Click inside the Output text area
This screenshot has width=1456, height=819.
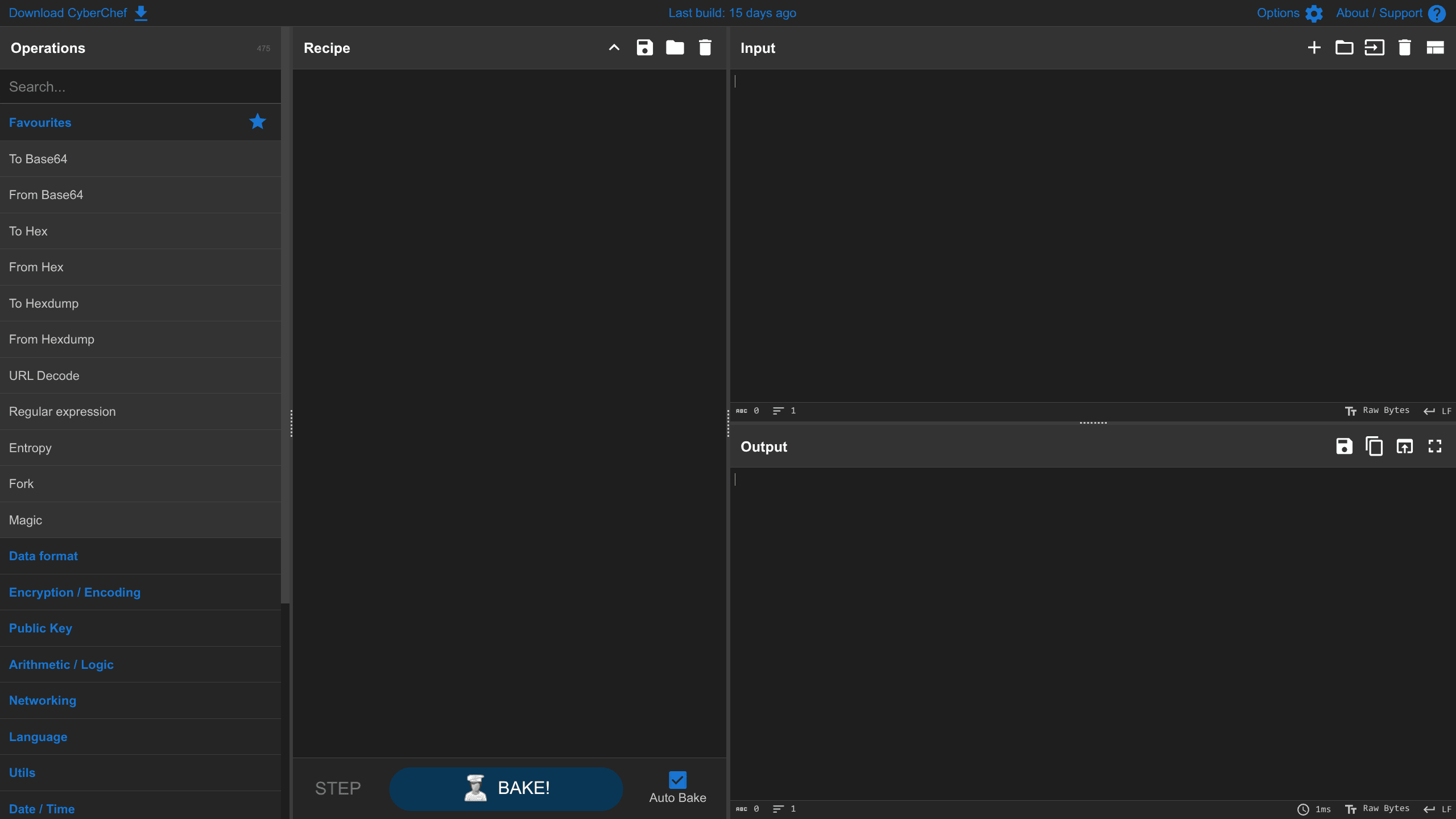point(1093,634)
